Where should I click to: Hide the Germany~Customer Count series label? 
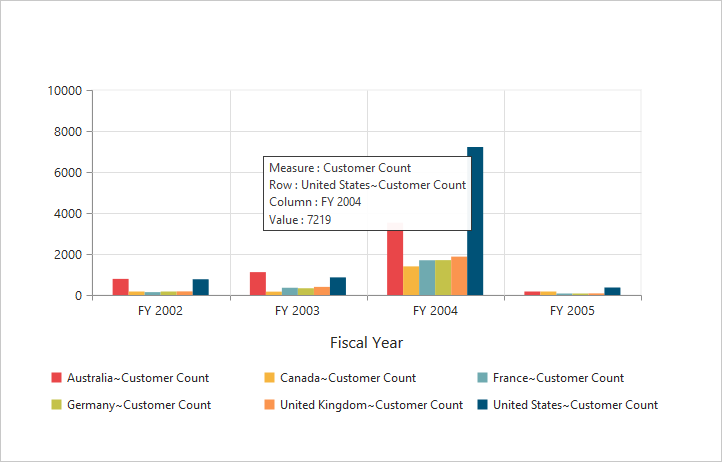[139, 405]
